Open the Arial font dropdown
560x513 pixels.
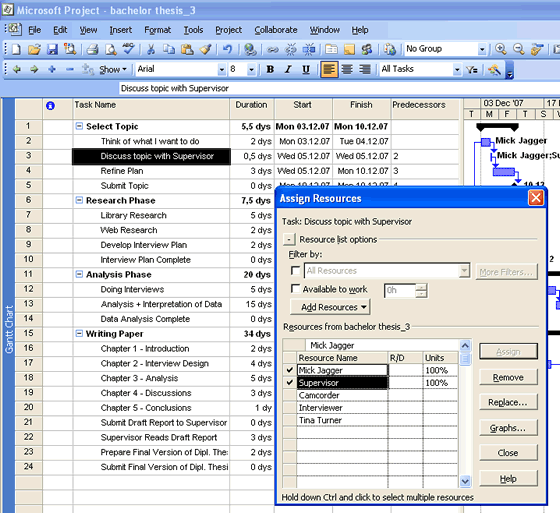click(222, 69)
